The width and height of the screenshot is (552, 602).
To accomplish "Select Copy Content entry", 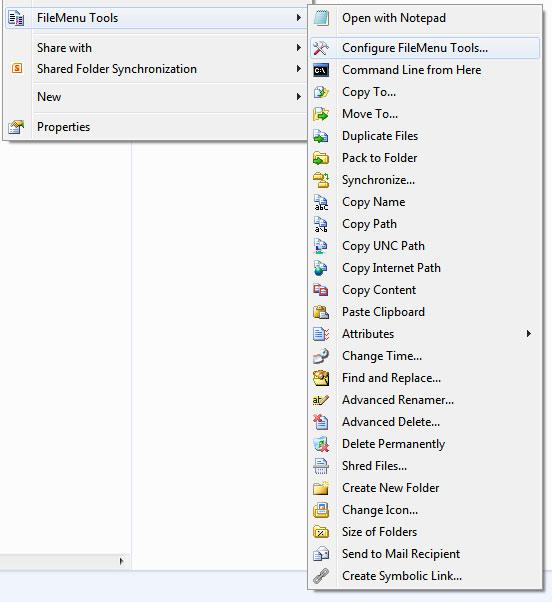I will [x=425, y=290].
